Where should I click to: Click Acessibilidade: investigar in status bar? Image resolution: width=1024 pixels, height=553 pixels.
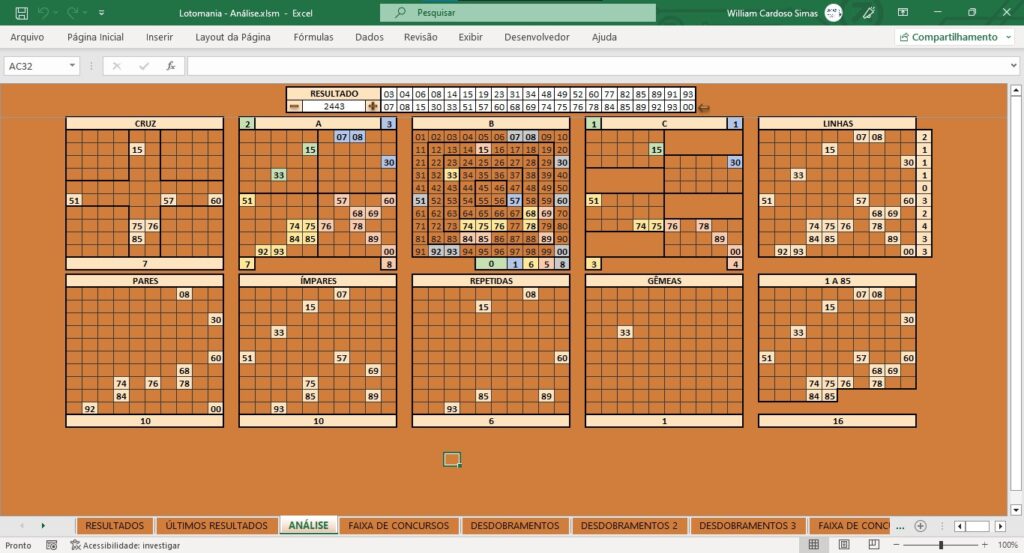coord(125,545)
